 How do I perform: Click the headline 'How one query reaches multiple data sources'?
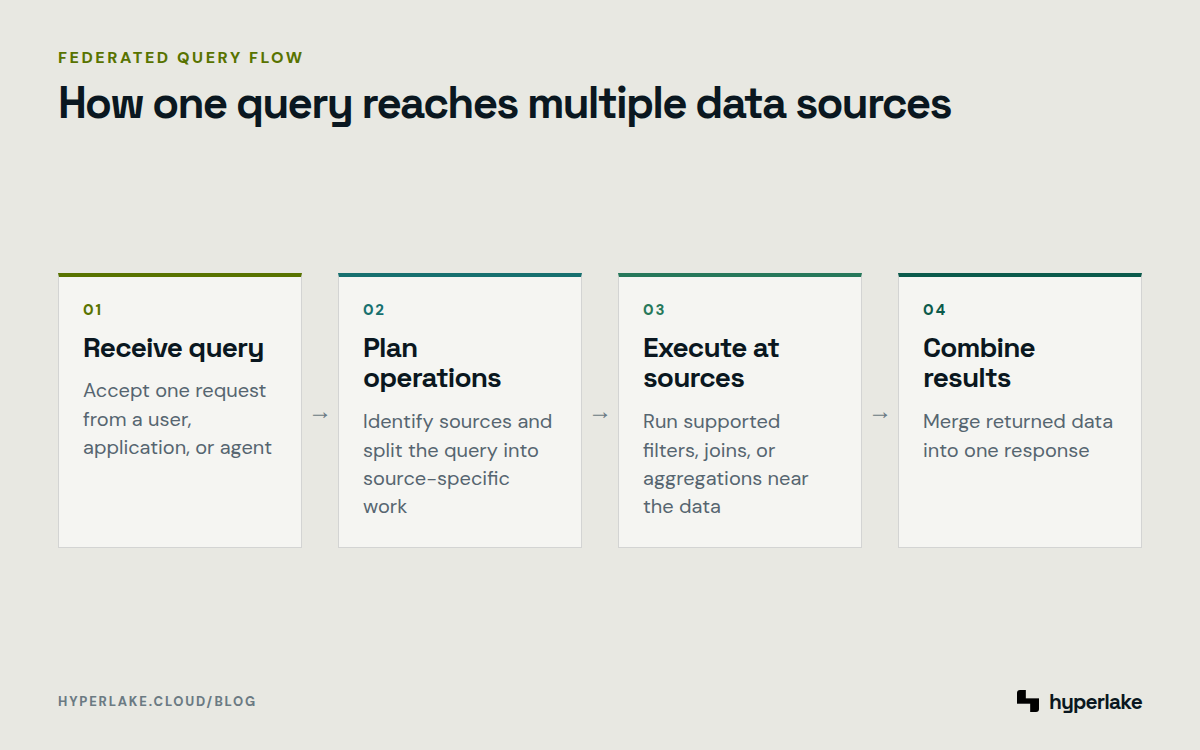pos(505,104)
